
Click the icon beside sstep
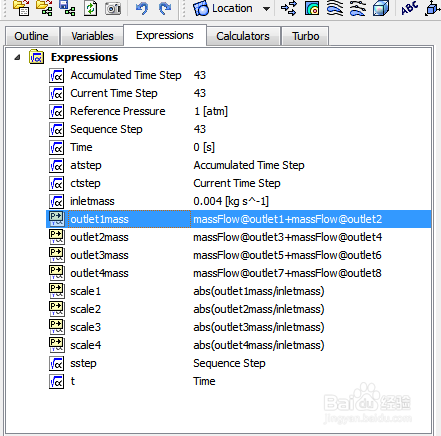[x=56, y=364]
